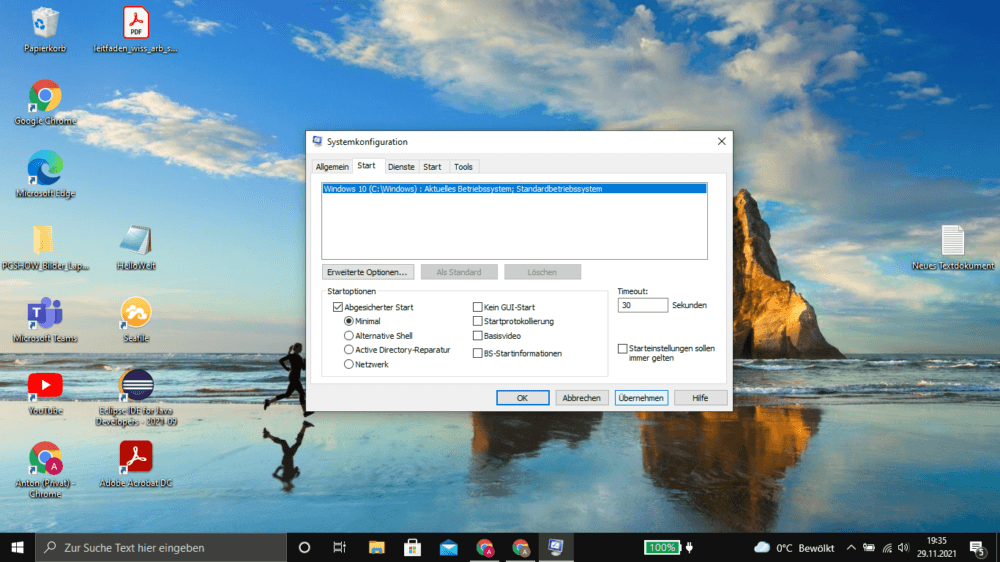Open the volume speaker tray icon
The height and width of the screenshot is (562, 1000).
(x=903, y=547)
